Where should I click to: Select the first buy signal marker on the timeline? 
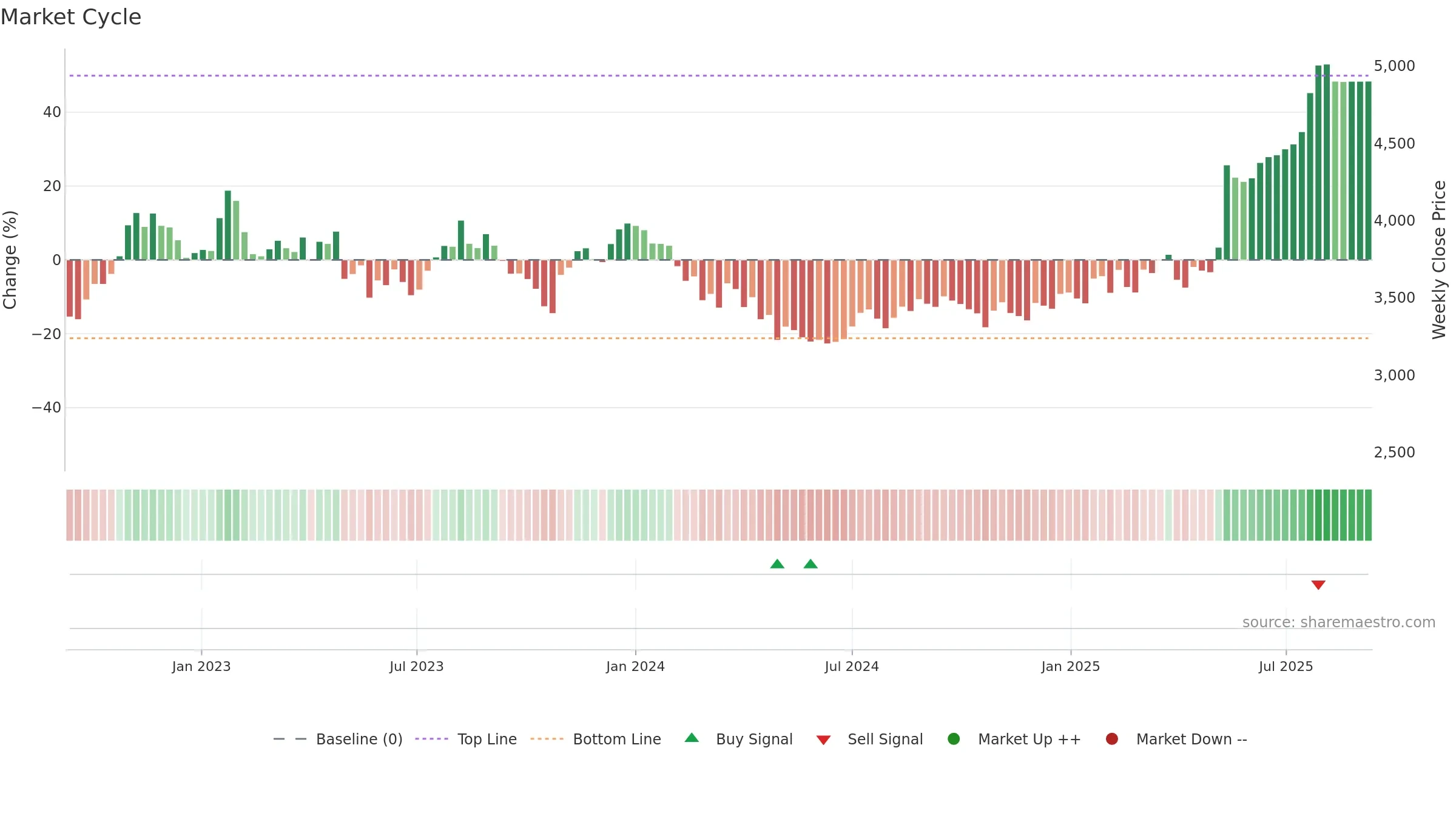(x=777, y=564)
